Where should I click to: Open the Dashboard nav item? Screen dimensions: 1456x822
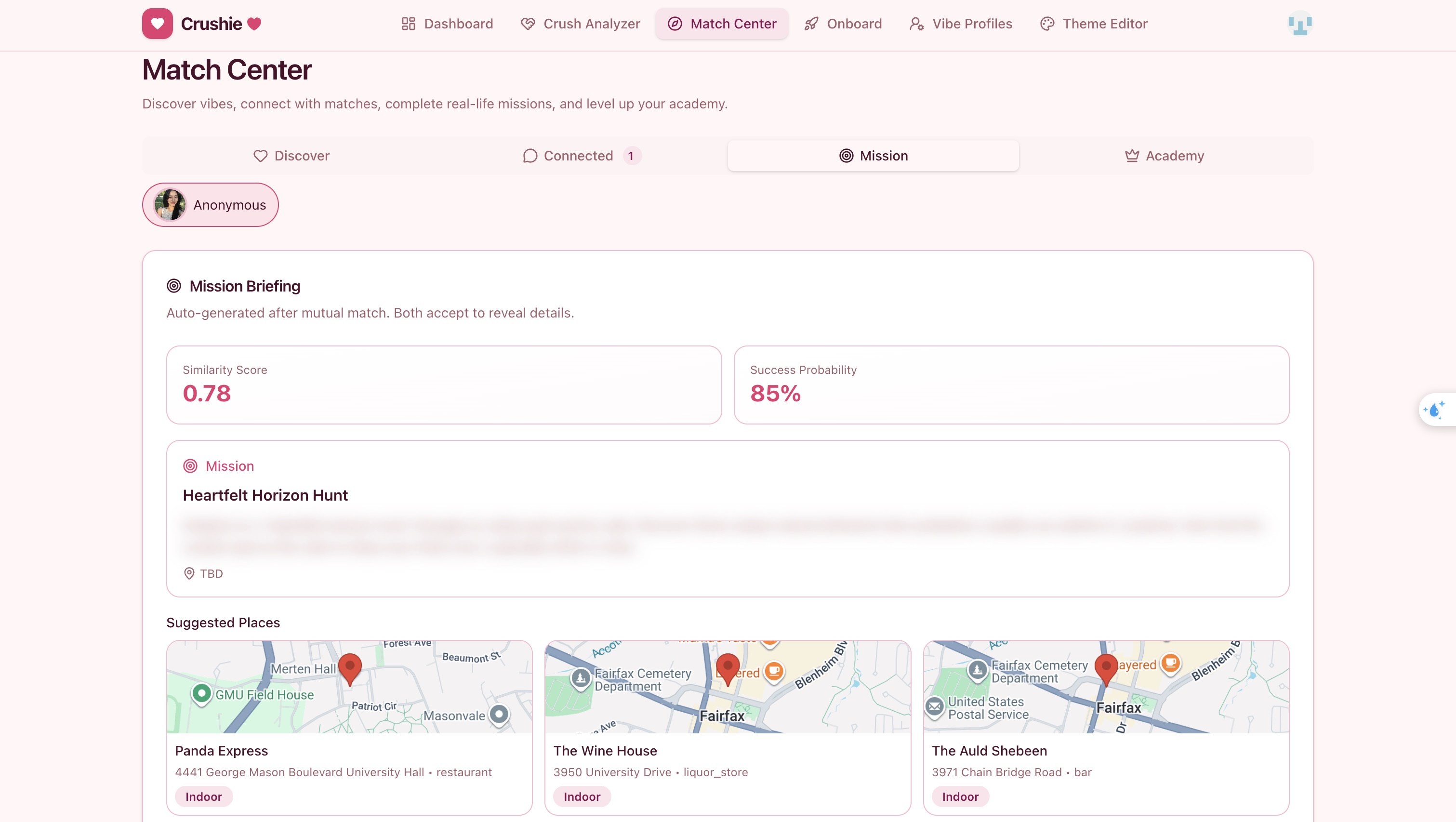coord(447,24)
